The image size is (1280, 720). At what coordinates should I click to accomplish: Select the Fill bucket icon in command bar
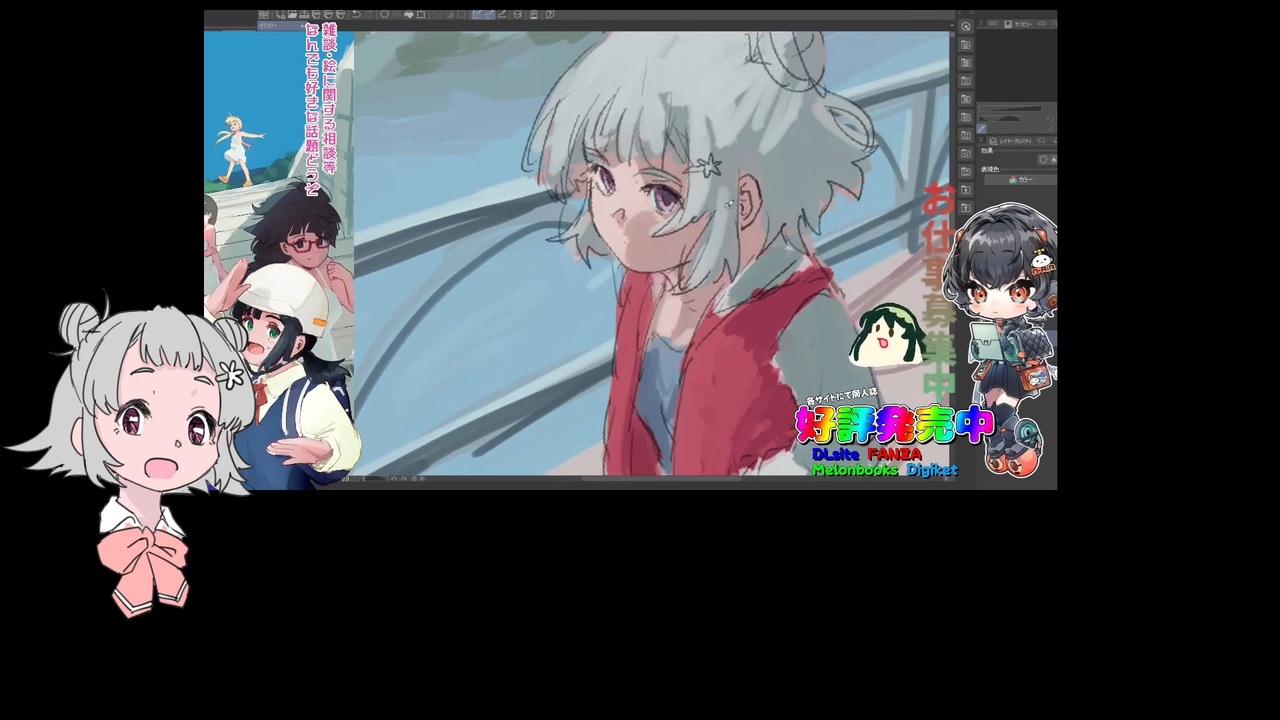[x=409, y=15]
